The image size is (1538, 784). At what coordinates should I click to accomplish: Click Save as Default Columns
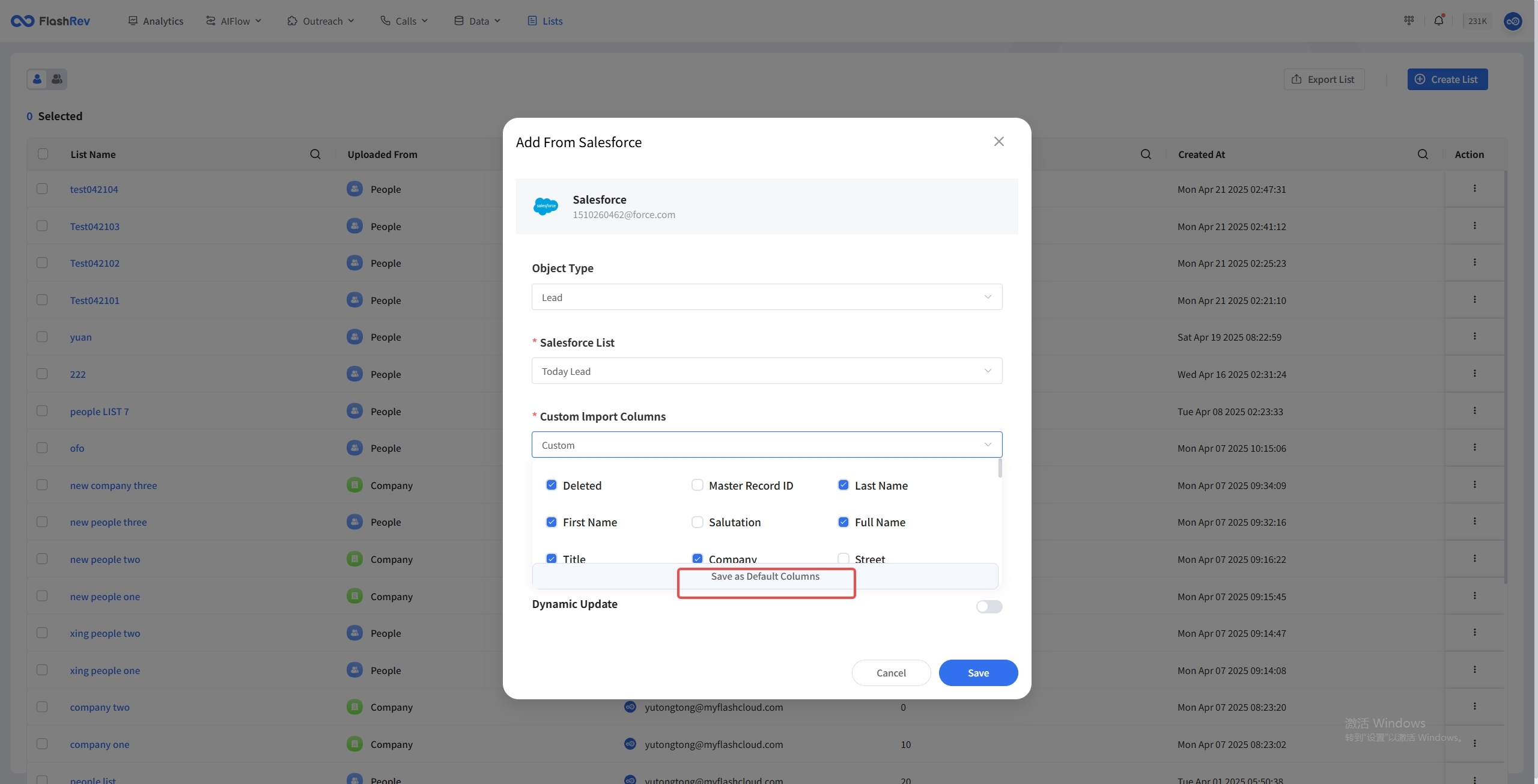click(x=765, y=576)
